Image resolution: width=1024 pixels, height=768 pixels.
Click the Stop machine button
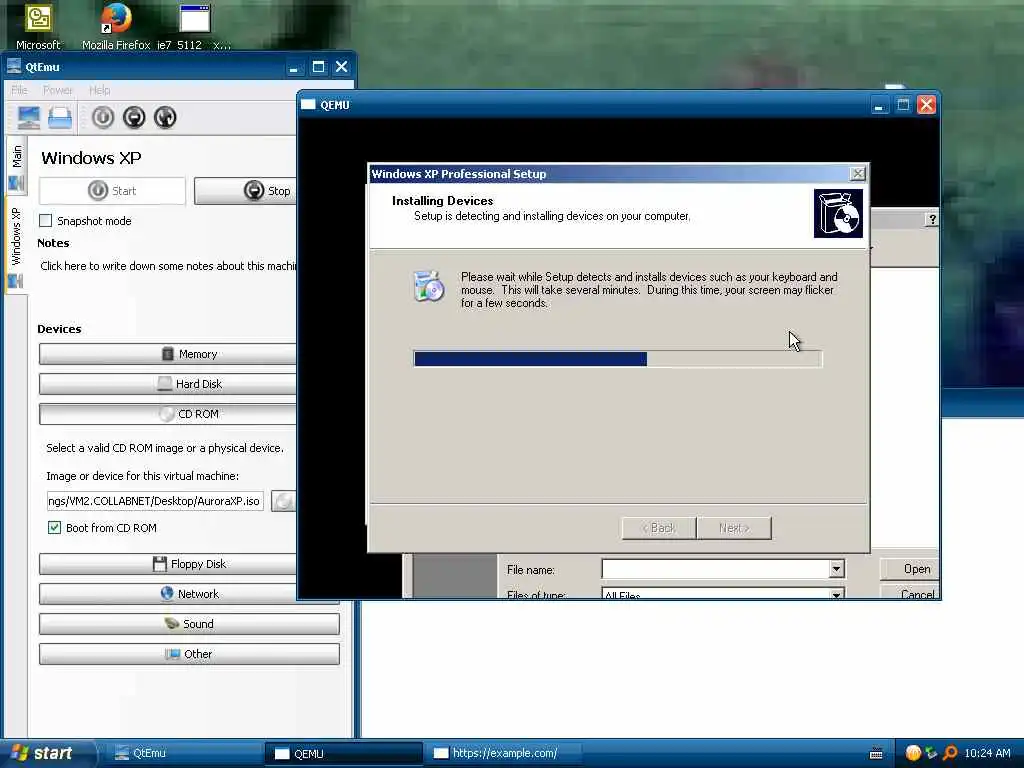(246, 191)
